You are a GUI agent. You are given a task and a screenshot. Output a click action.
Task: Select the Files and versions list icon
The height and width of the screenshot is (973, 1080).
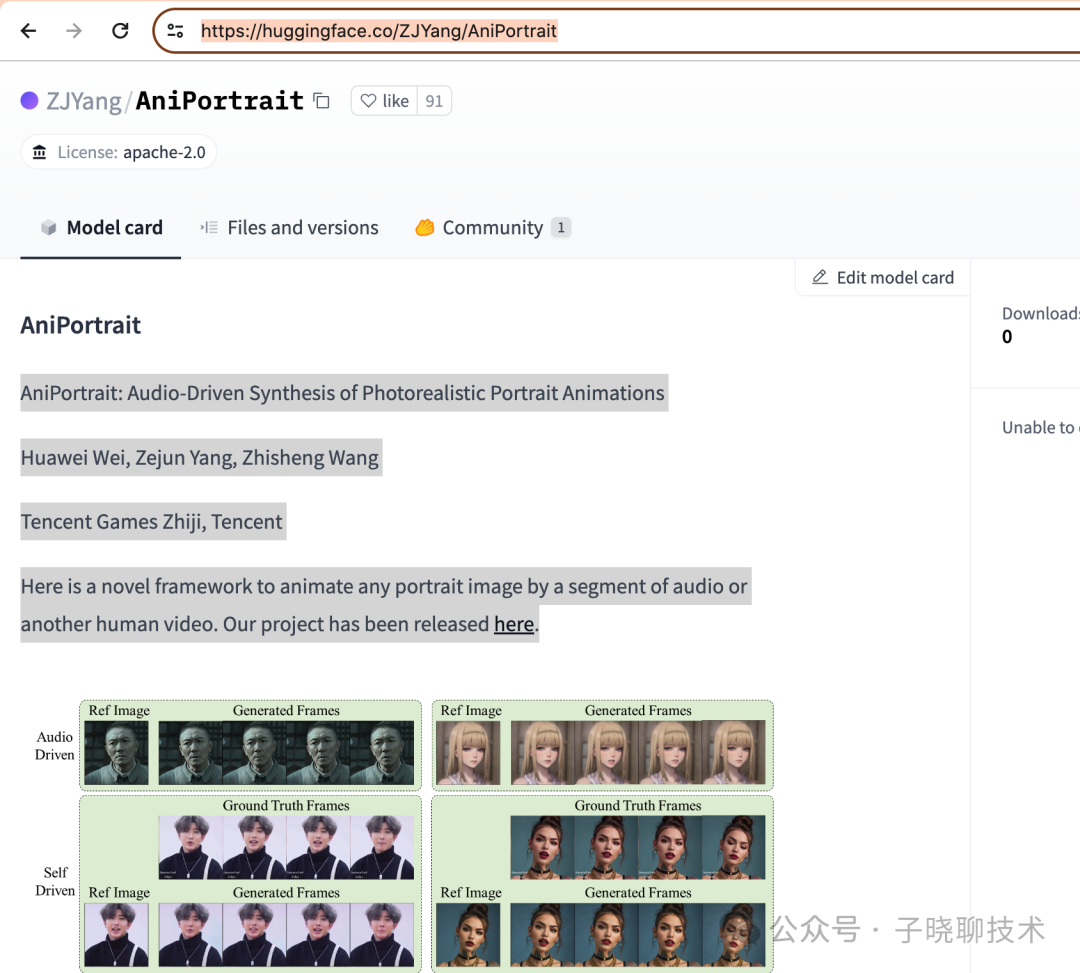point(209,227)
